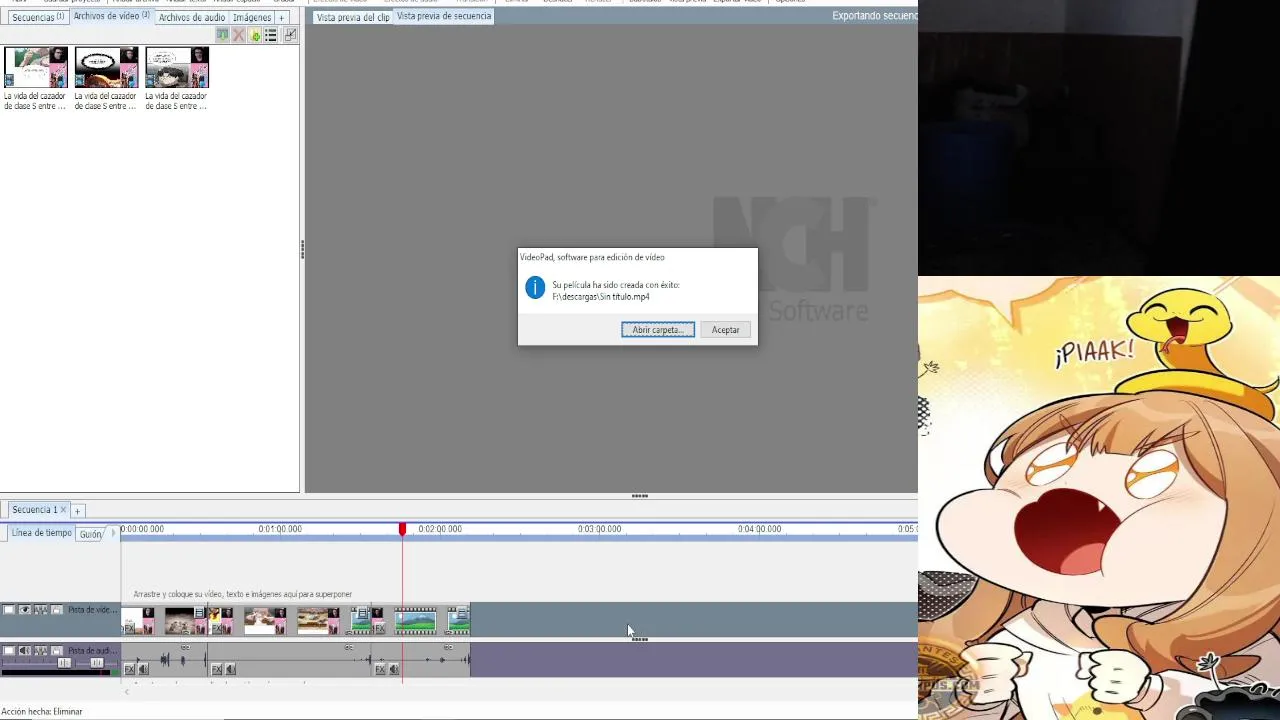Switch to Línea de tiempo view

click(42, 533)
